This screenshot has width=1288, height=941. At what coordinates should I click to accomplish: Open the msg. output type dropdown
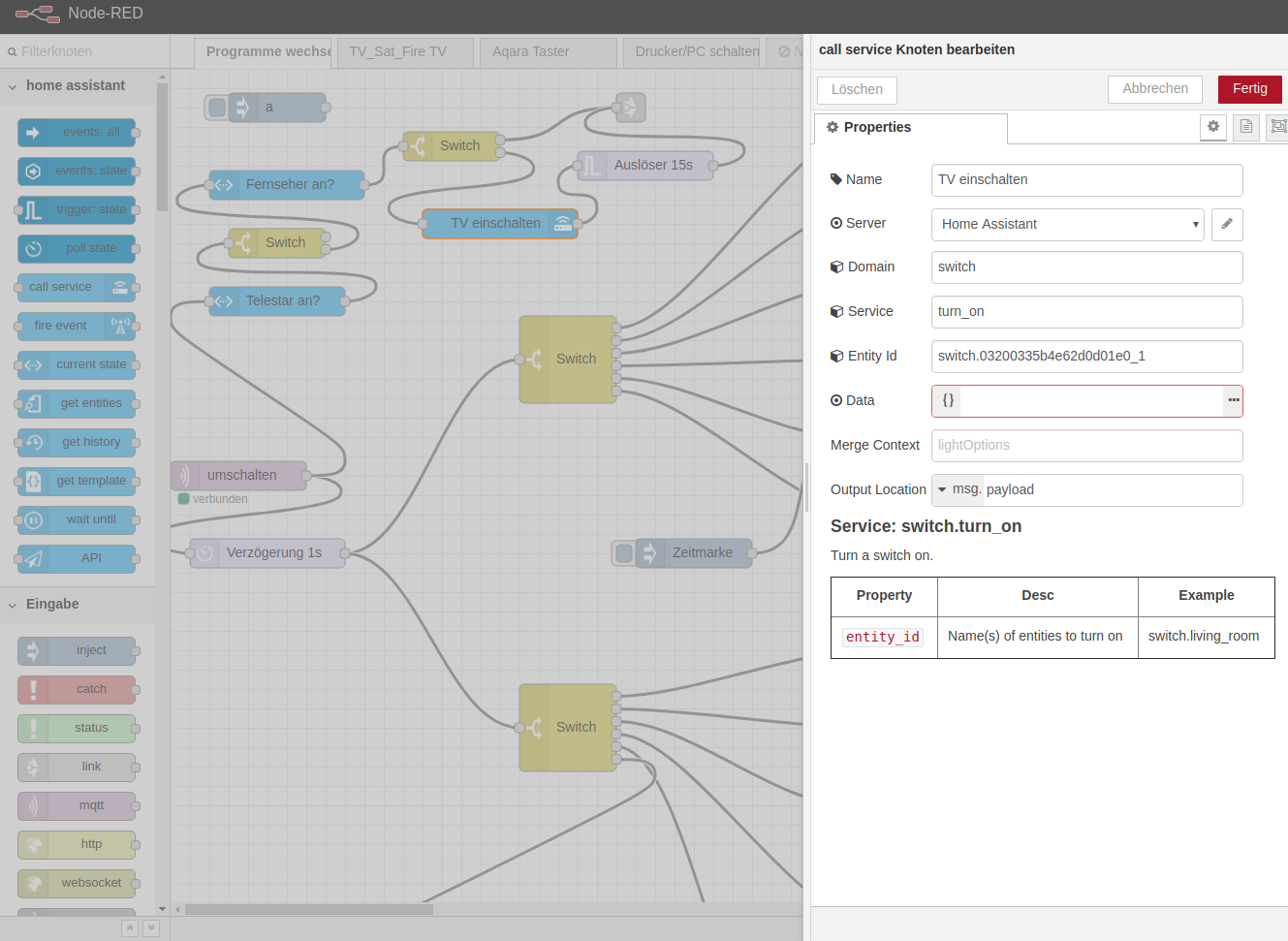click(x=957, y=489)
